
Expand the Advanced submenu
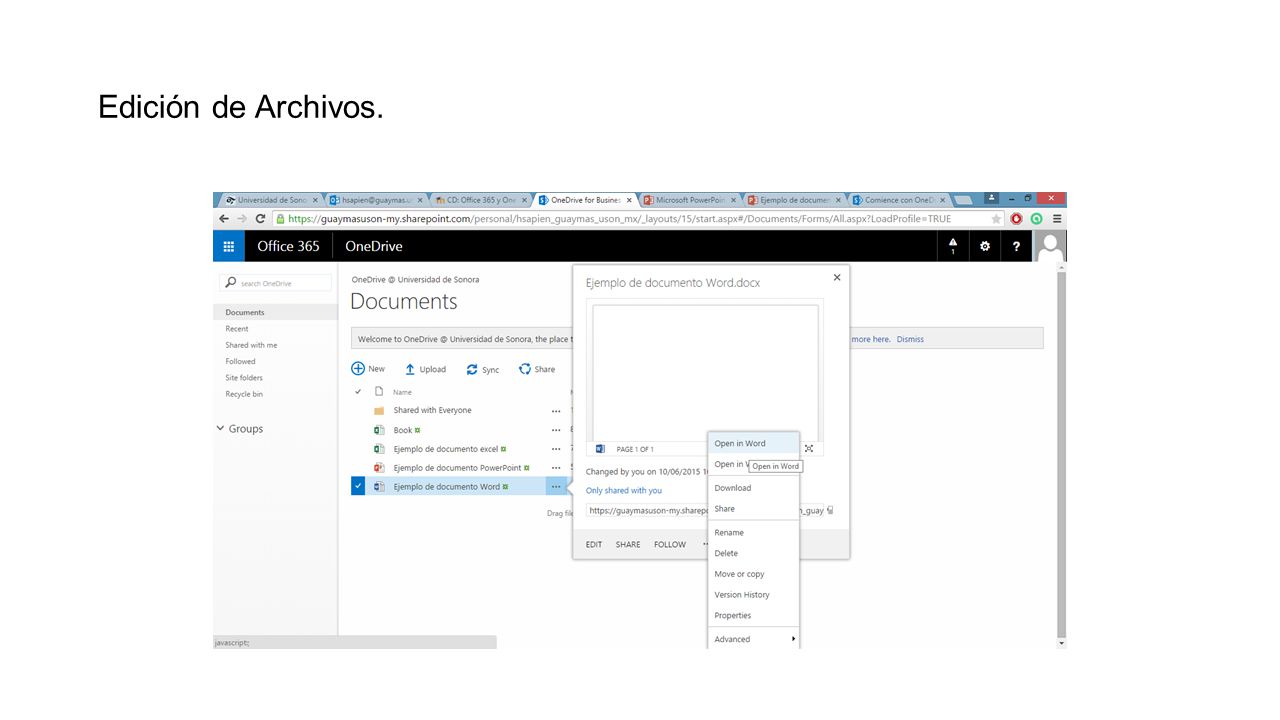pos(753,639)
